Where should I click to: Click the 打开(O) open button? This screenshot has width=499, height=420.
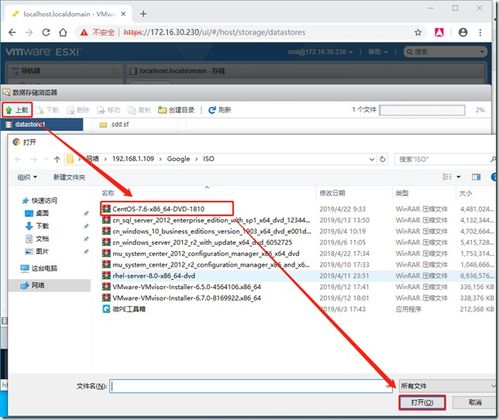coord(422,402)
